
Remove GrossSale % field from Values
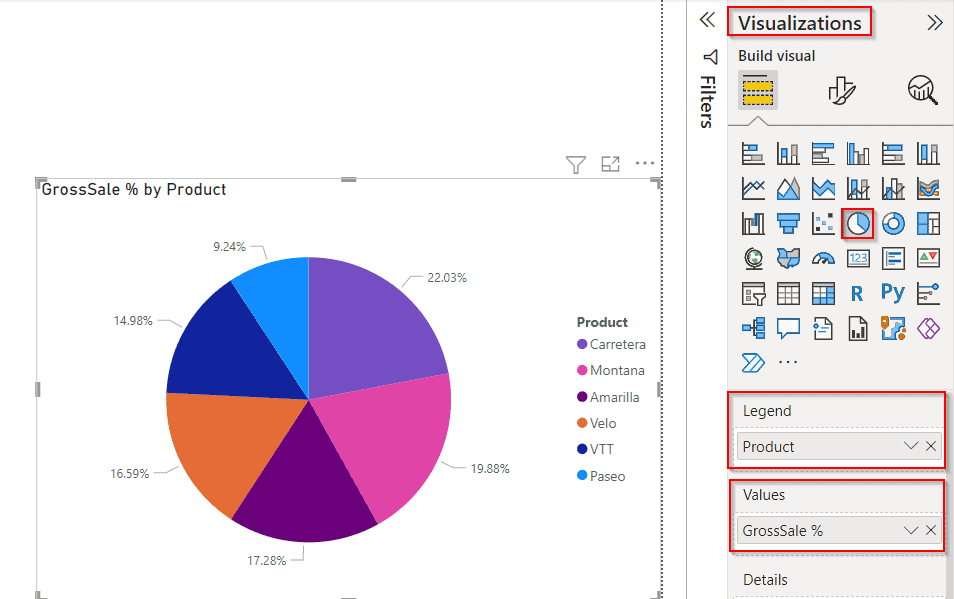pyautogui.click(x=931, y=530)
